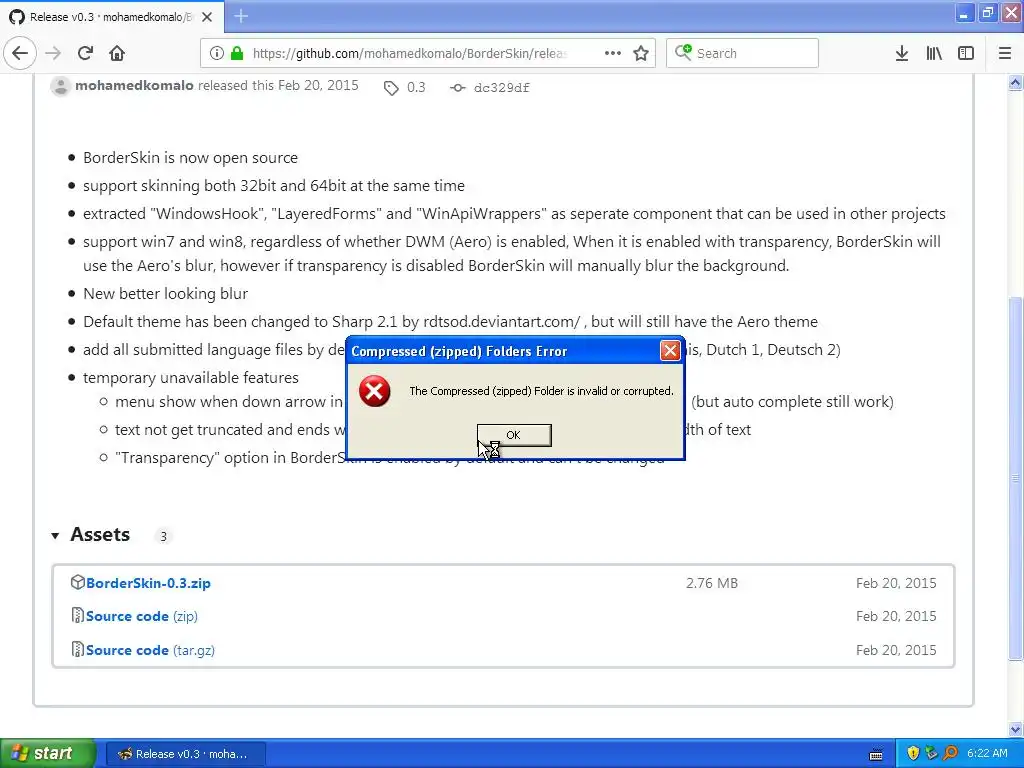Download Source code (zip)

[142, 616]
